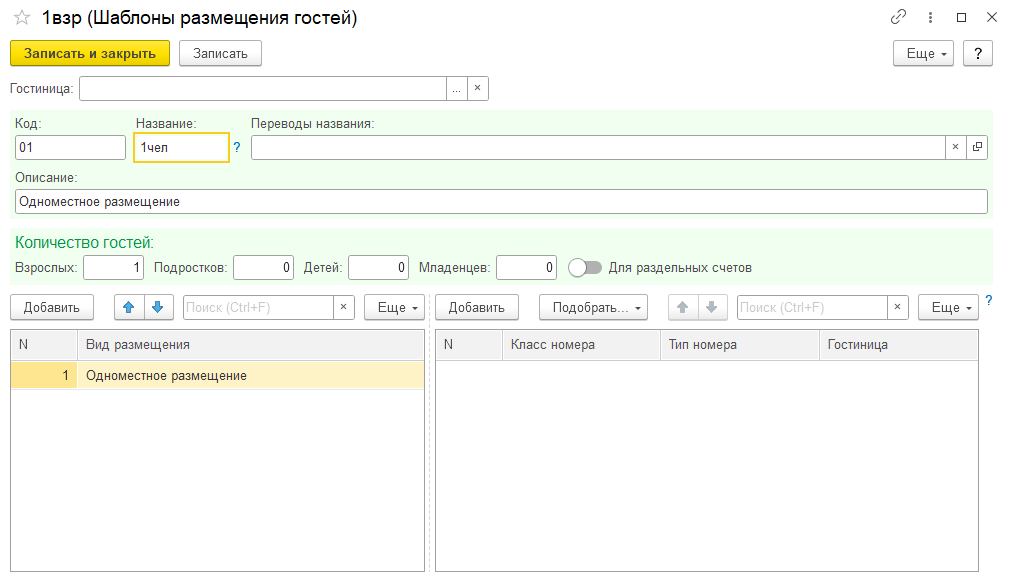Click the Записать button
This screenshot has height=574, width=1009.
(220, 53)
